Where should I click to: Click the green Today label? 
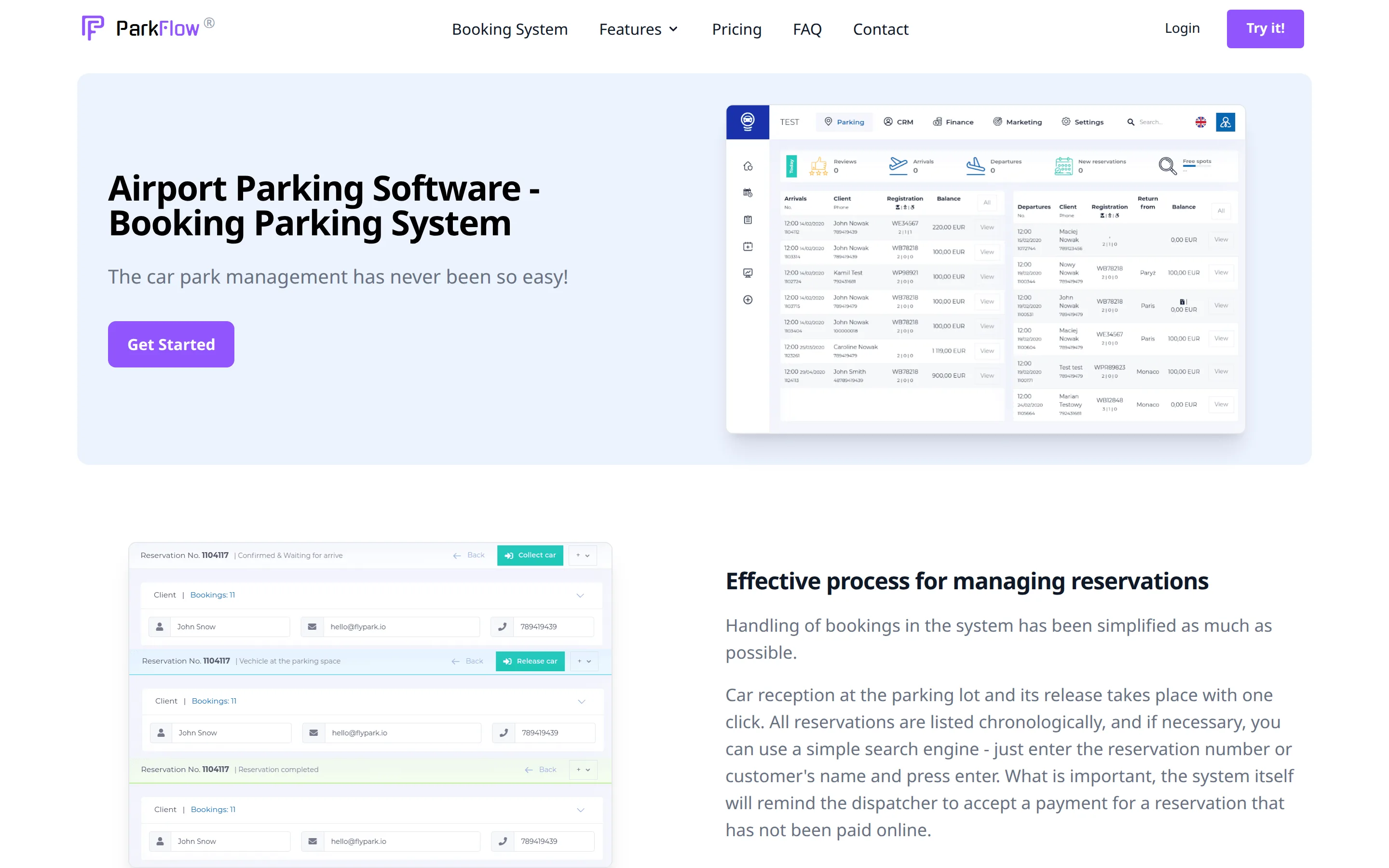tap(791, 166)
